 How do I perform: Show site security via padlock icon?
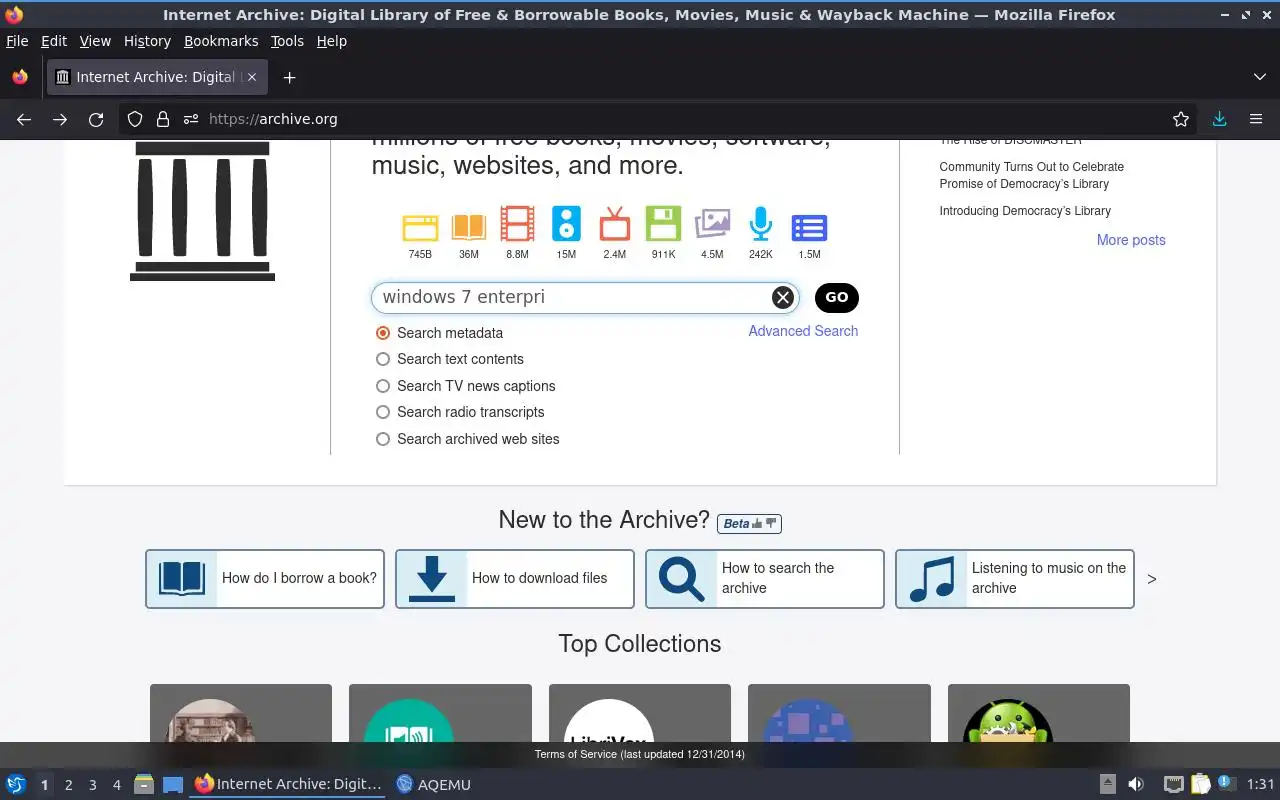(x=163, y=119)
